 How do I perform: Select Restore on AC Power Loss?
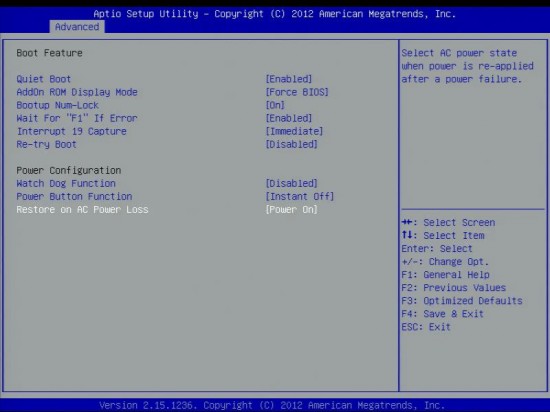point(82,209)
